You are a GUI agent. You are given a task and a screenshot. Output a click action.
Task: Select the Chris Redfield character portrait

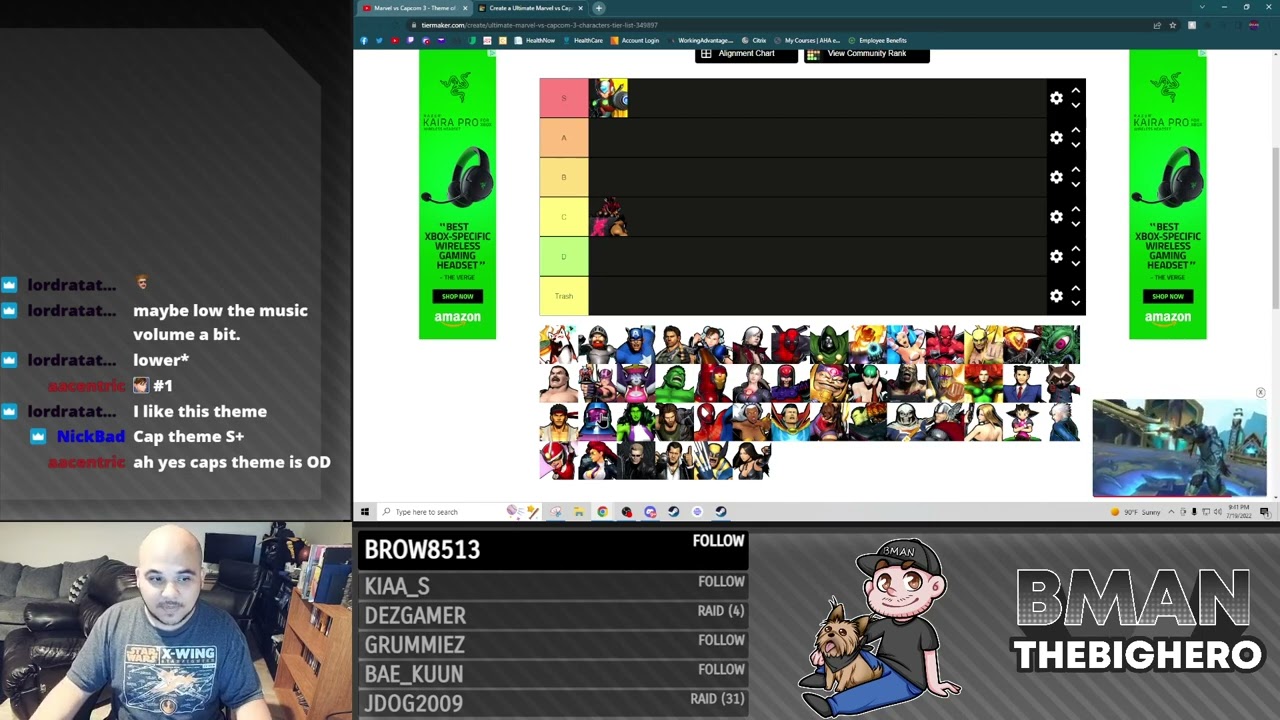(674, 344)
